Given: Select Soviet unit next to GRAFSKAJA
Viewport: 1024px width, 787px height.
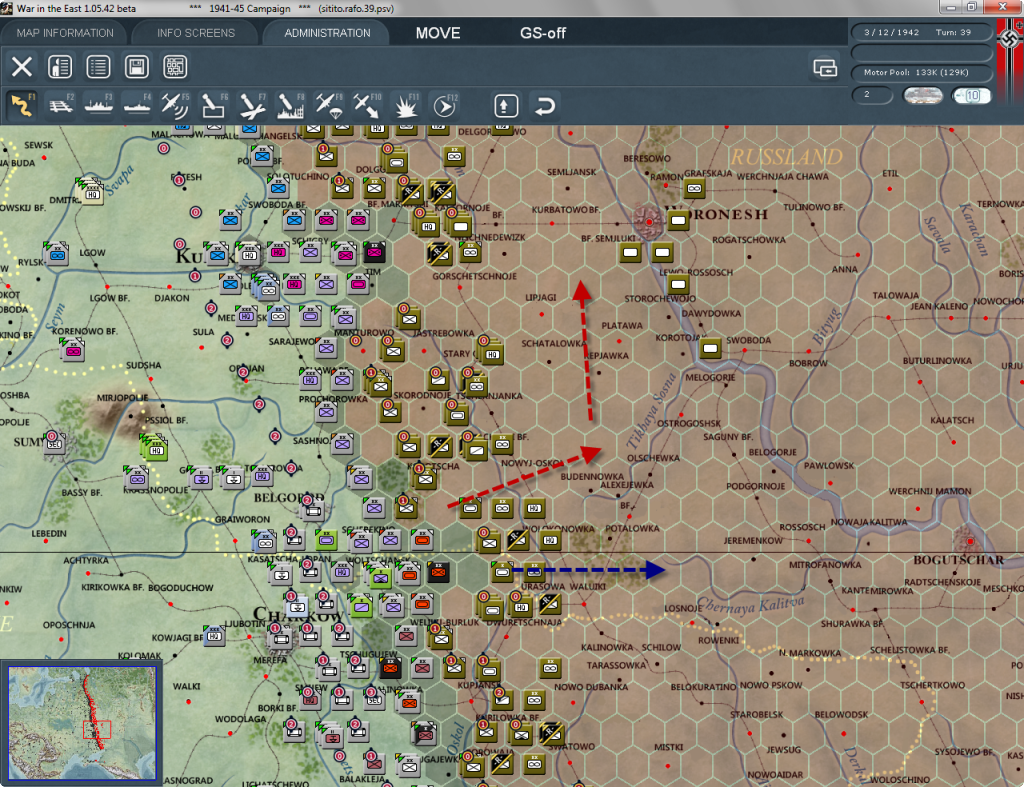Looking at the screenshot, I should 694,189.
